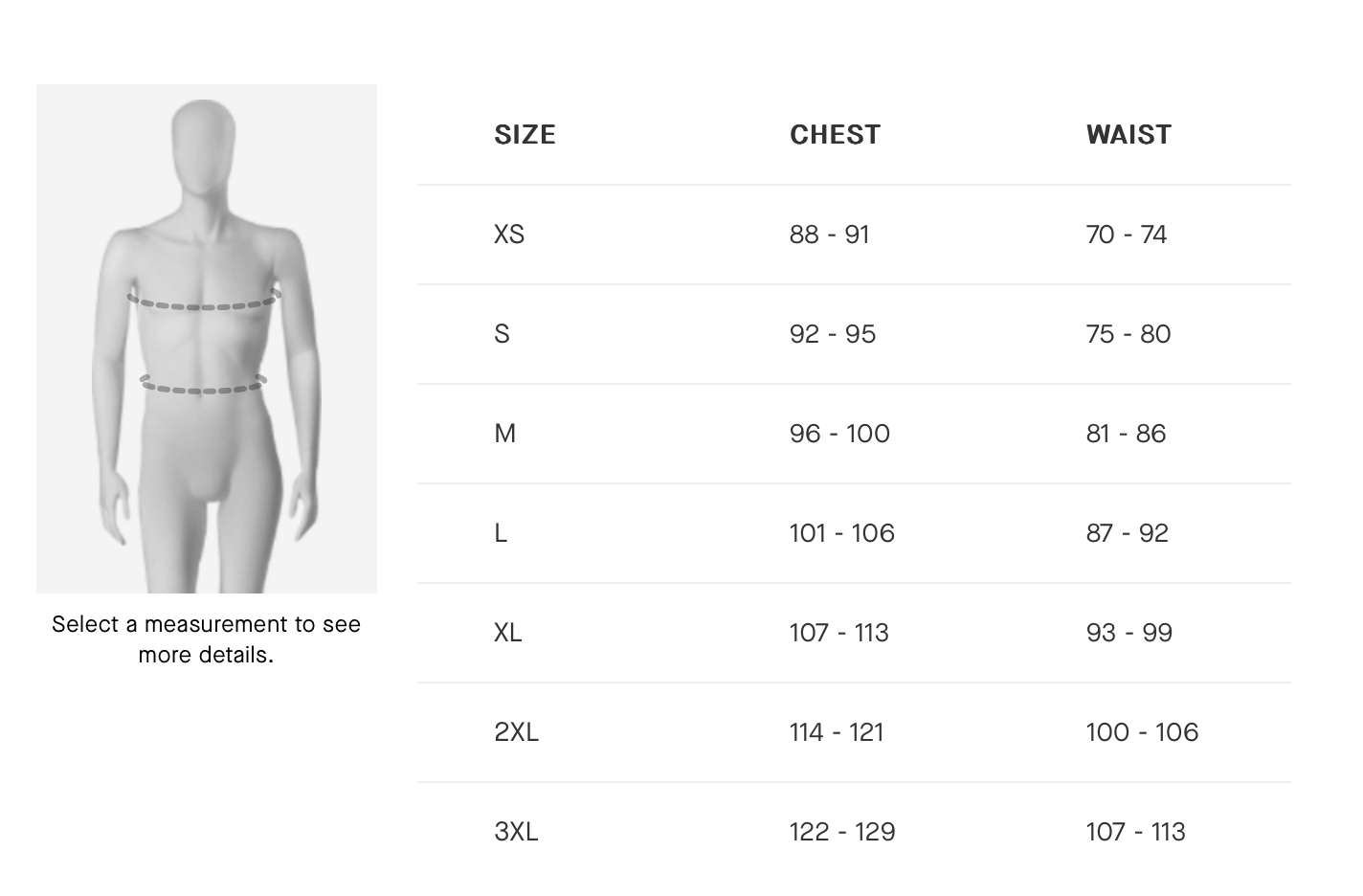Click waist value 100 - 106
1363x896 pixels.
pyautogui.click(x=1142, y=732)
